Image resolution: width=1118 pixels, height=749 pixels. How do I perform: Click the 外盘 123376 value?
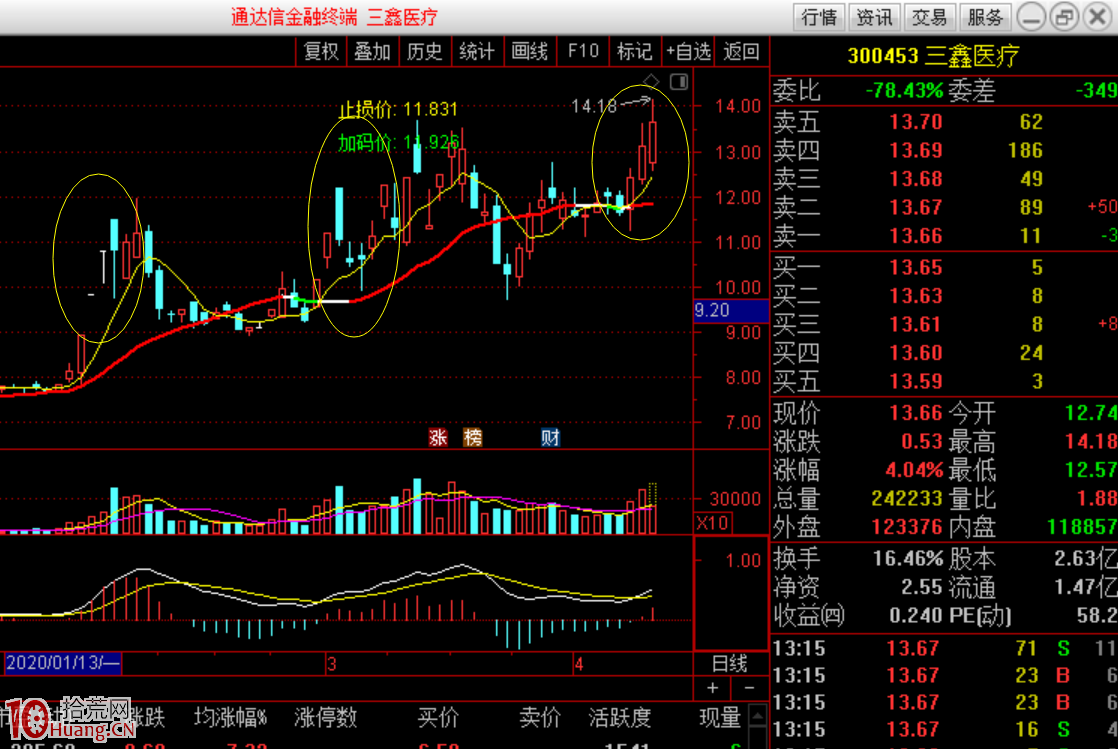pyautogui.click(x=907, y=527)
